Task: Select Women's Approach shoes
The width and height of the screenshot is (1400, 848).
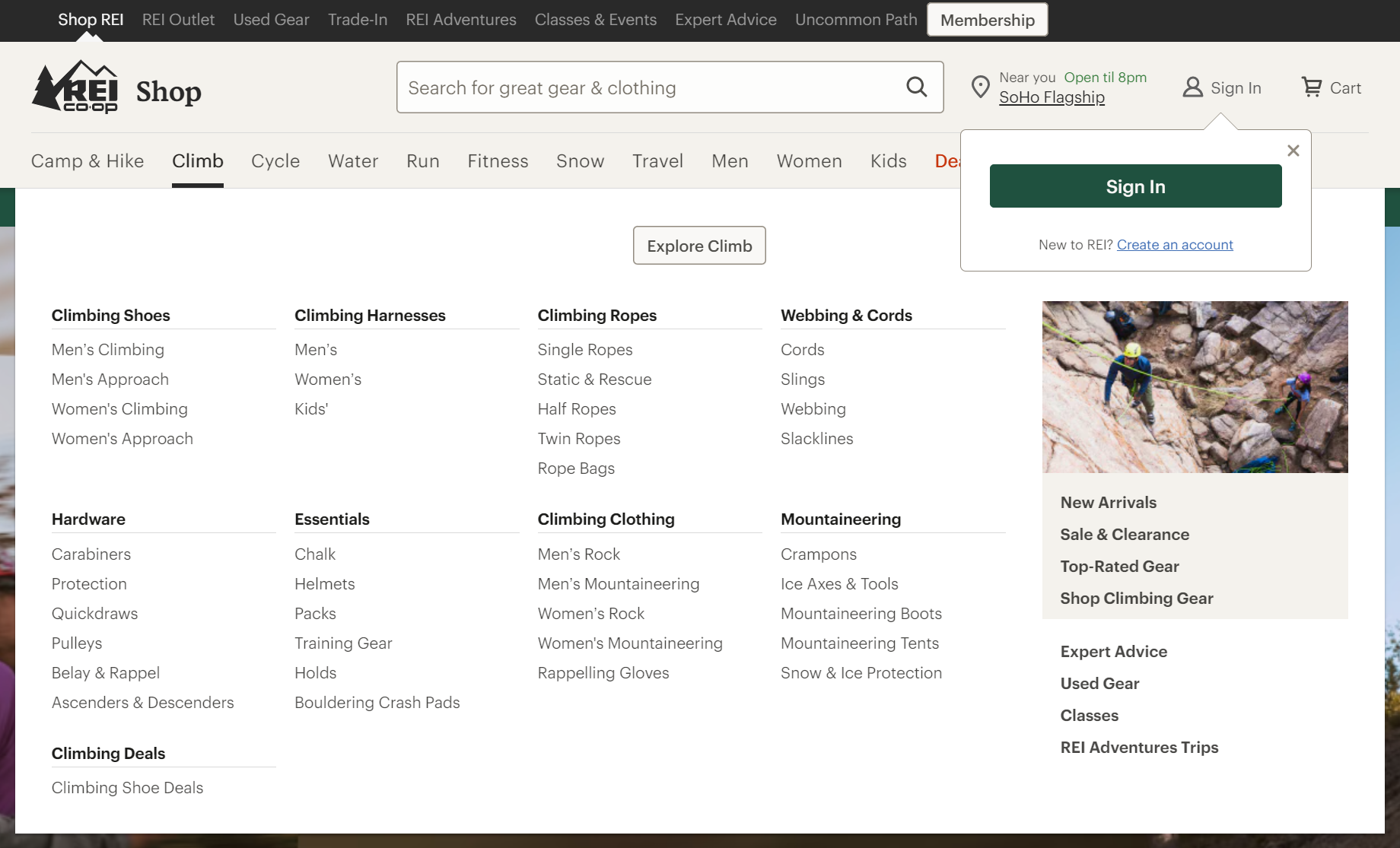Action: pyautogui.click(x=123, y=439)
